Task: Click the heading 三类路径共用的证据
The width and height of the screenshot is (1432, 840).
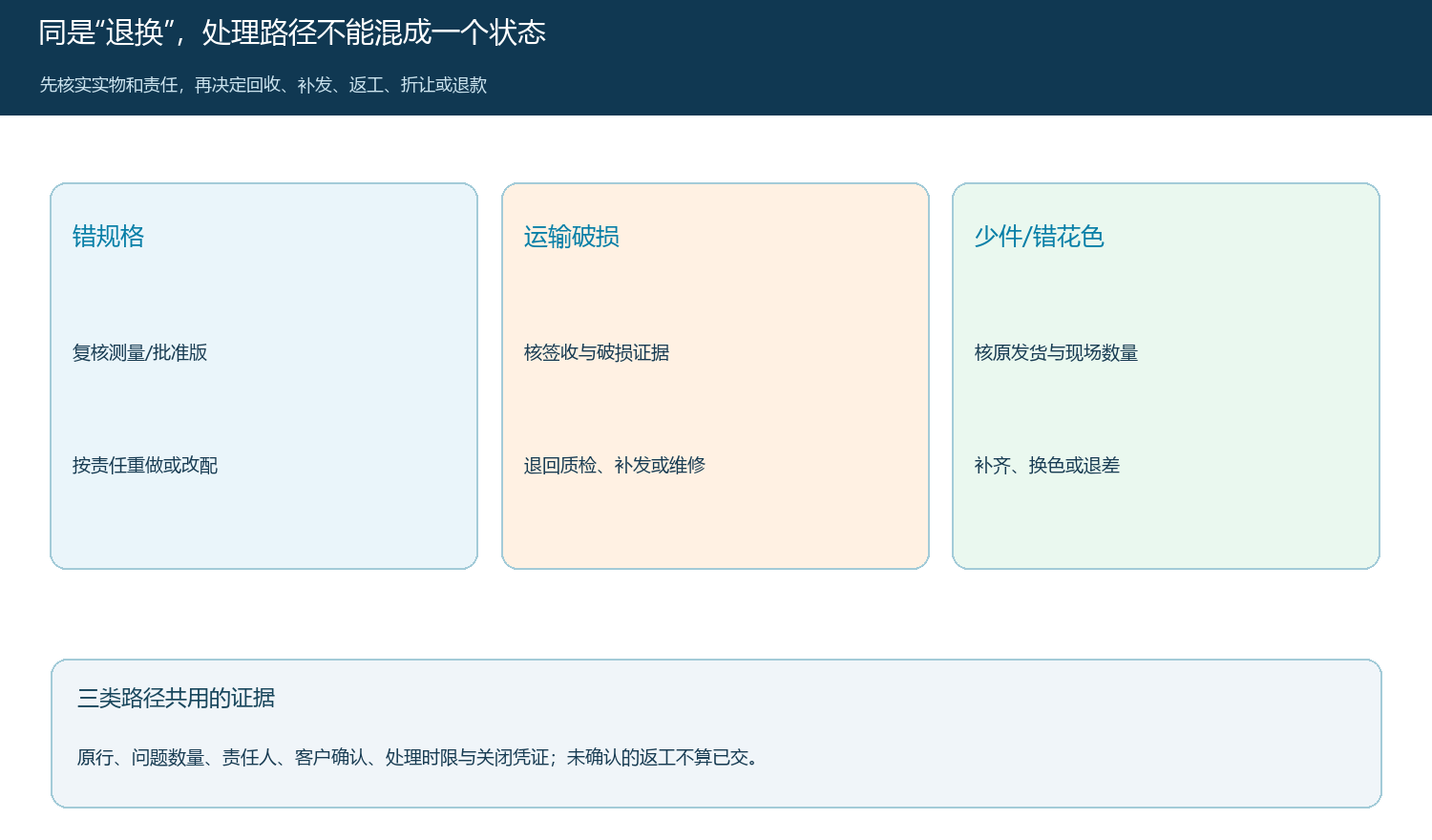Action: tap(176, 699)
